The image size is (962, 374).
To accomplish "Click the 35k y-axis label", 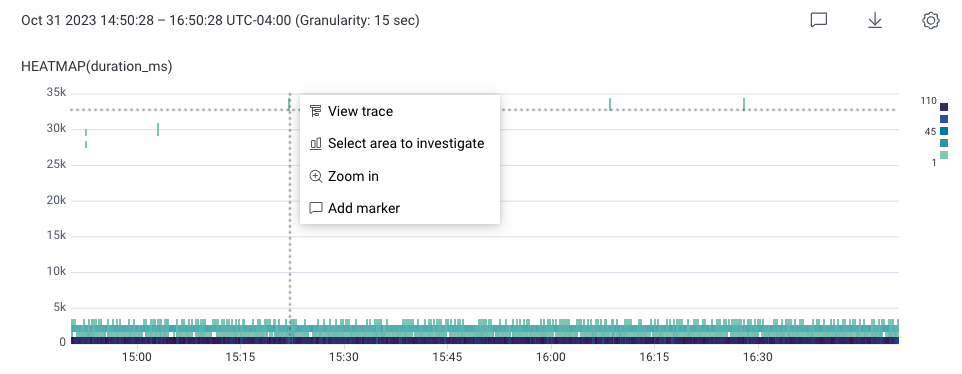I will (56, 93).
